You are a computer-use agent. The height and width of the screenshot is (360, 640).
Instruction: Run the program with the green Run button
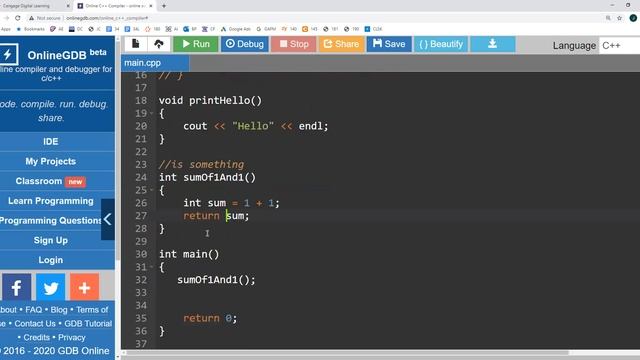(x=196, y=44)
